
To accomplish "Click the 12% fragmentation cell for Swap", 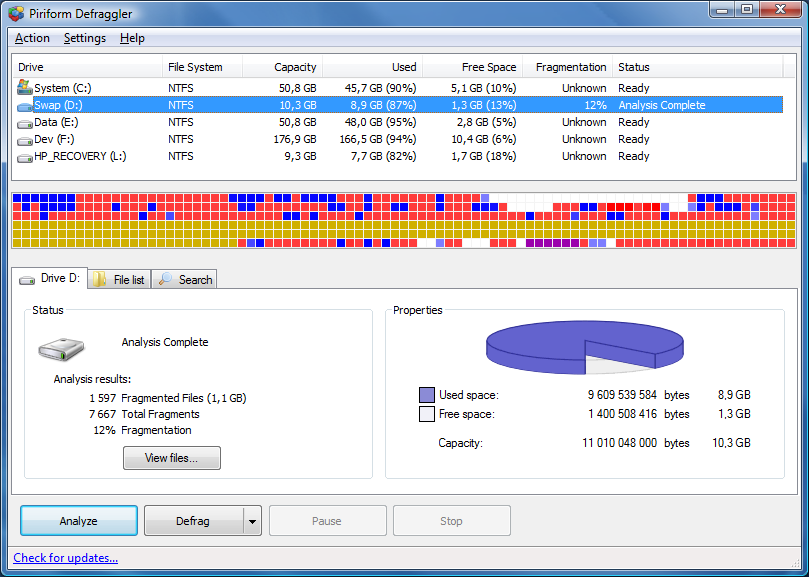I will click(x=595, y=105).
